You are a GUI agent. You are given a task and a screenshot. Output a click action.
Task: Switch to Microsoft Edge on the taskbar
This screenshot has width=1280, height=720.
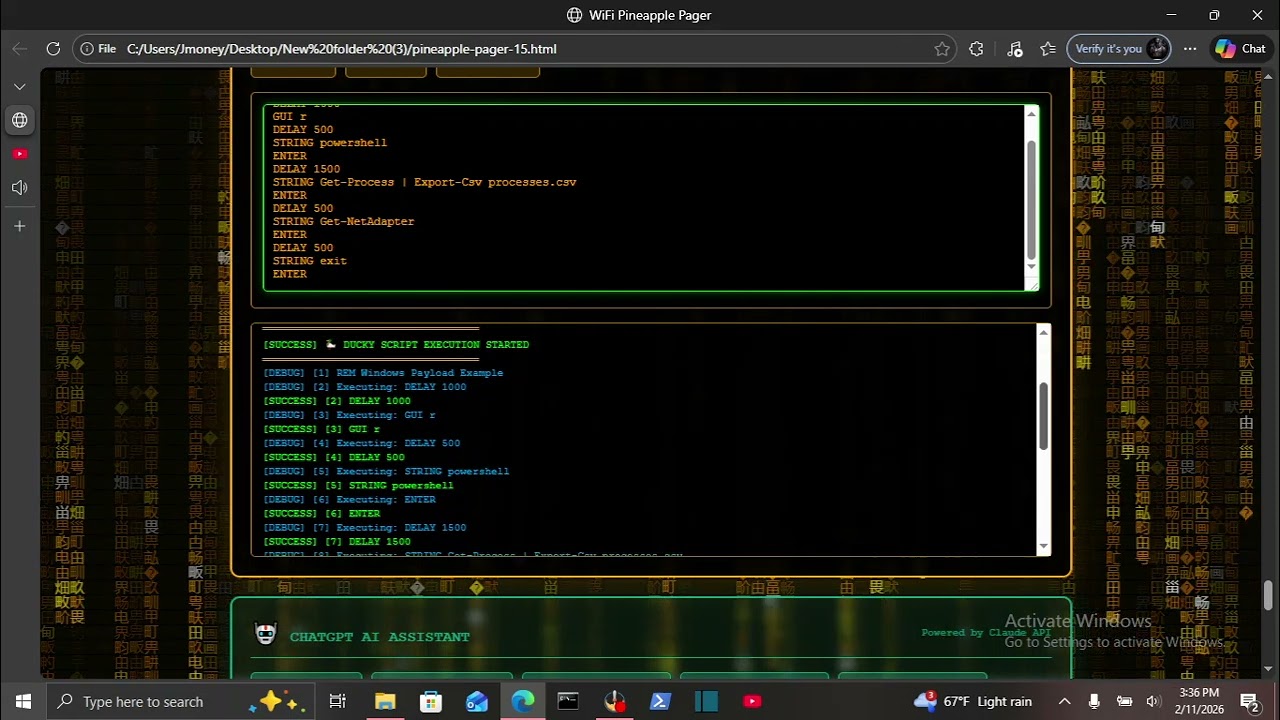pyautogui.click(x=523, y=701)
